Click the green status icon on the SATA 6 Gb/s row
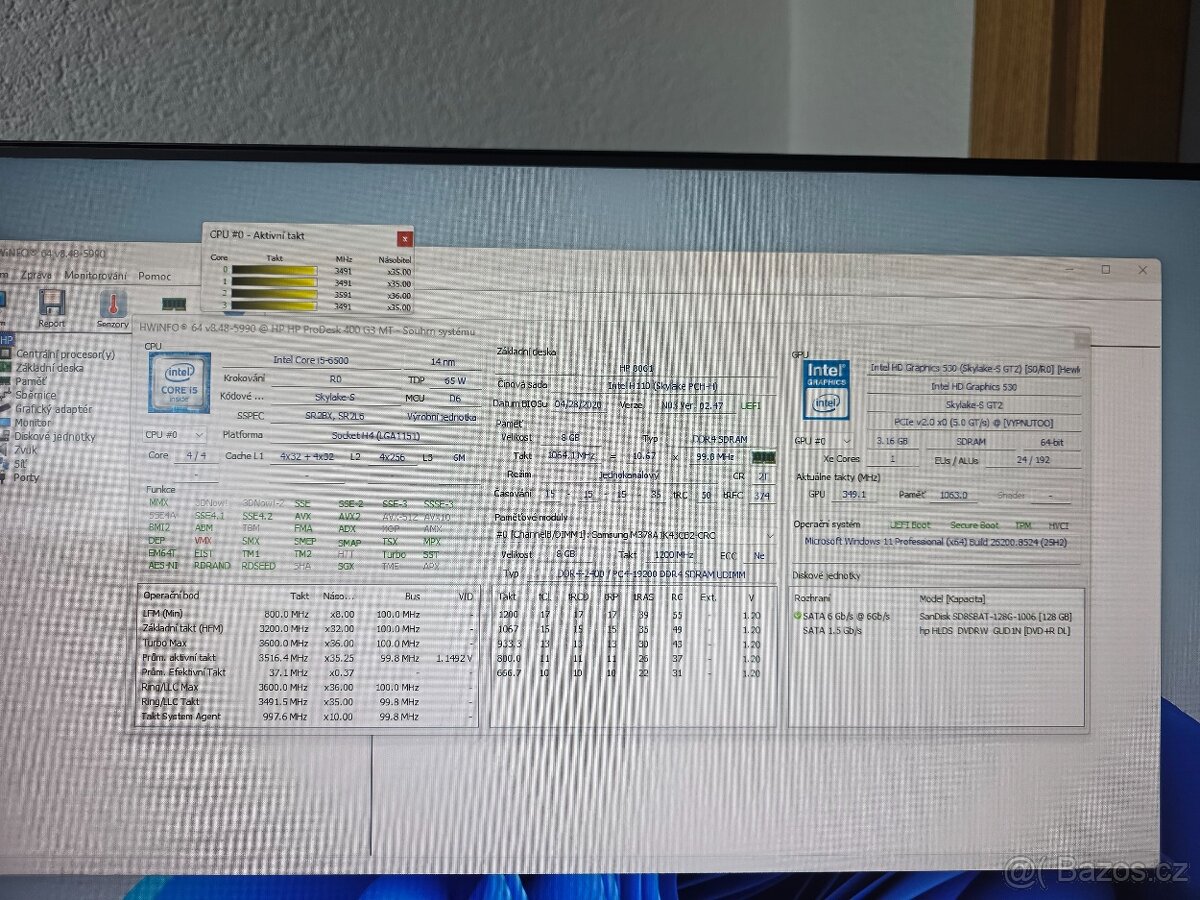This screenshot has height=900, width=1200. pyautogui.click(x=798, y=616)
